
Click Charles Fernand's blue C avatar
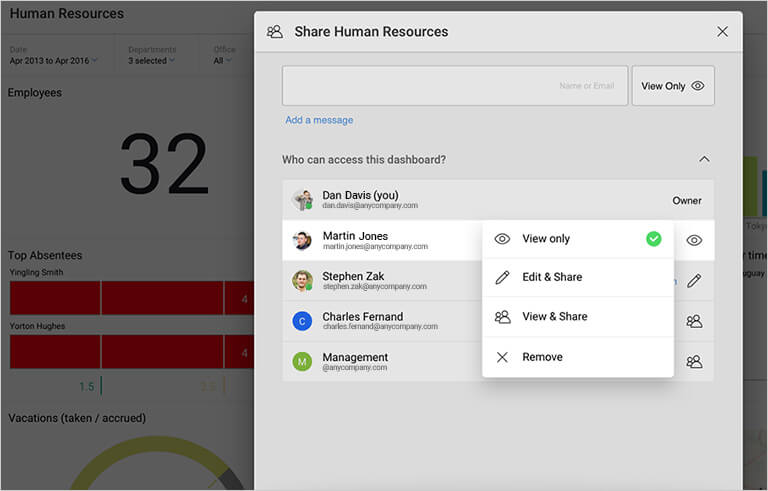[x=302, y=321]
